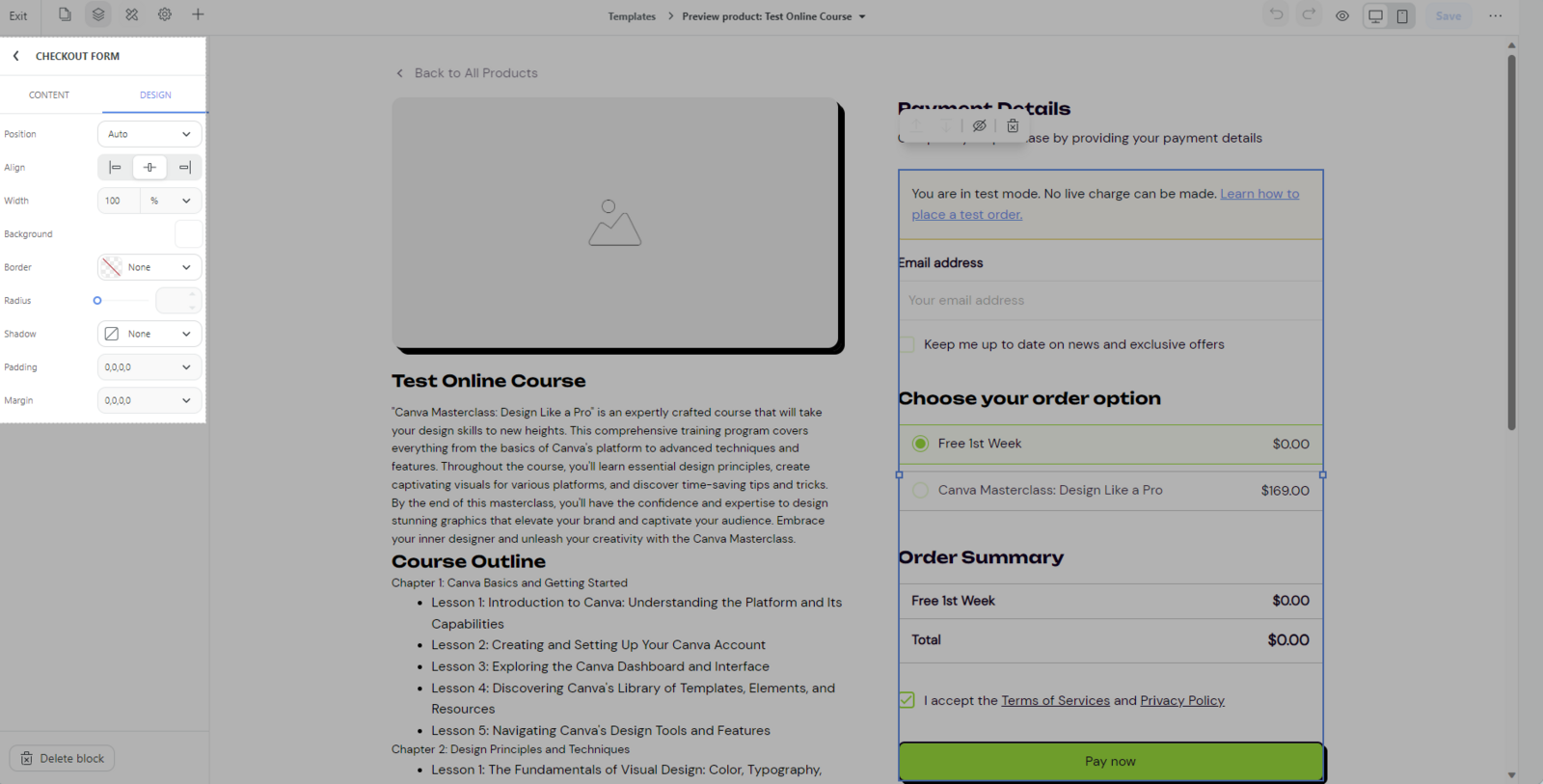
Task: Open the settings gear icon
Action: click(x=165, y=14)
